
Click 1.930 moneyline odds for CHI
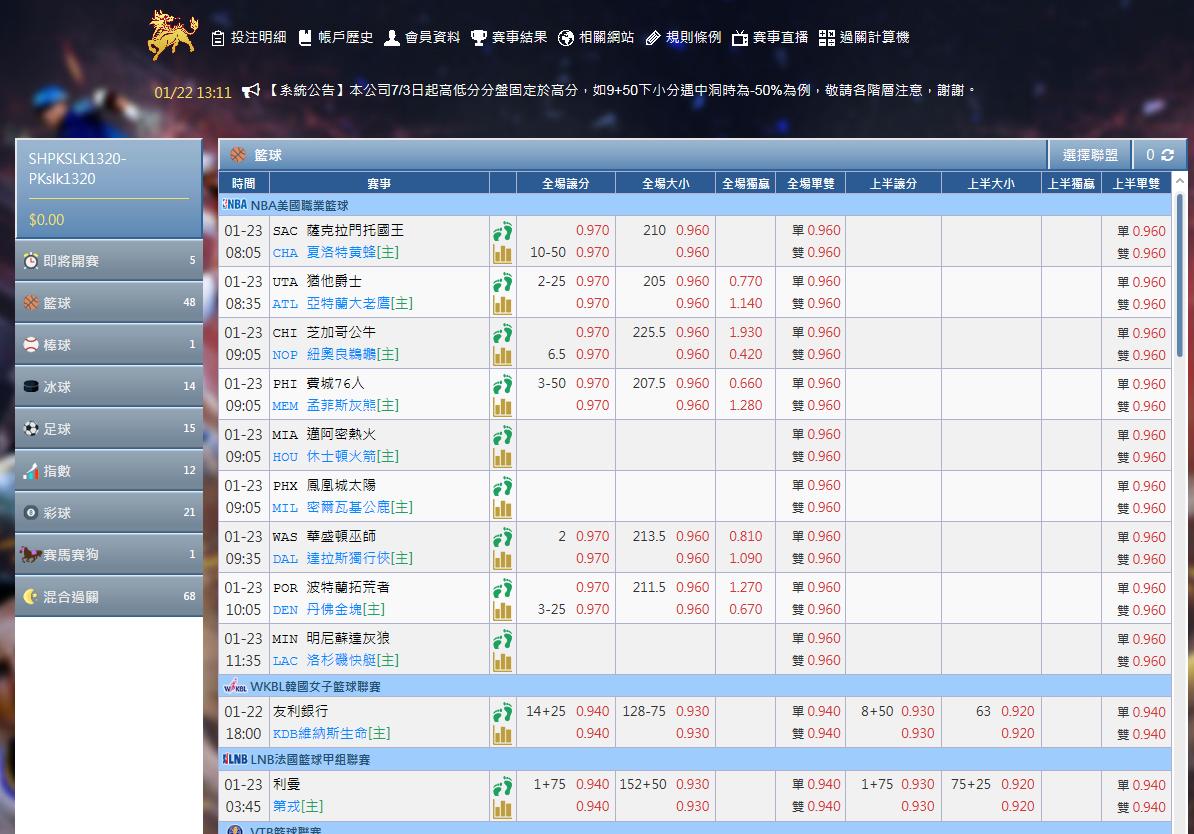tap(745, 332)
